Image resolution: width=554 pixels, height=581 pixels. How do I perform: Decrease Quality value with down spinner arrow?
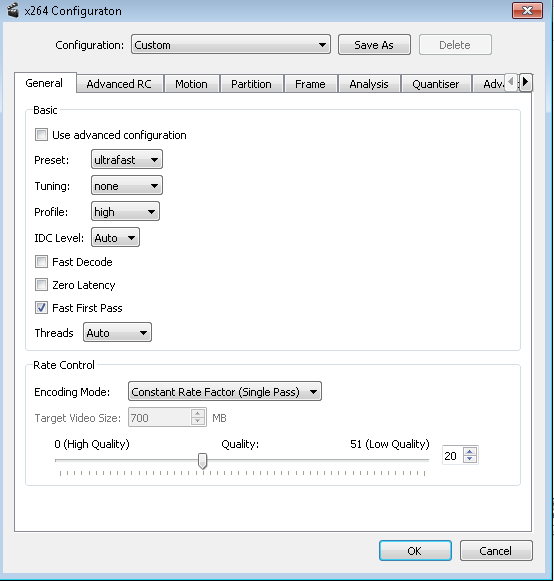click(x=470, y=459)
